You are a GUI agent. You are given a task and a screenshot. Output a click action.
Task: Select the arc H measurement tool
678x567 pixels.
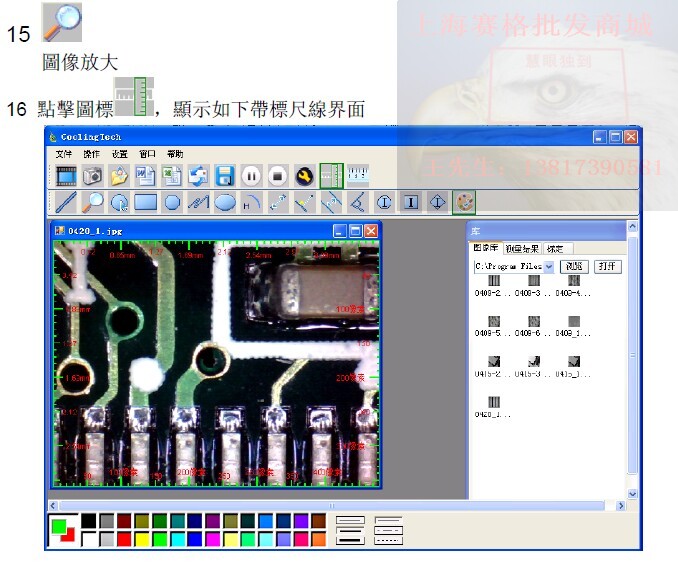coord(251,202)
